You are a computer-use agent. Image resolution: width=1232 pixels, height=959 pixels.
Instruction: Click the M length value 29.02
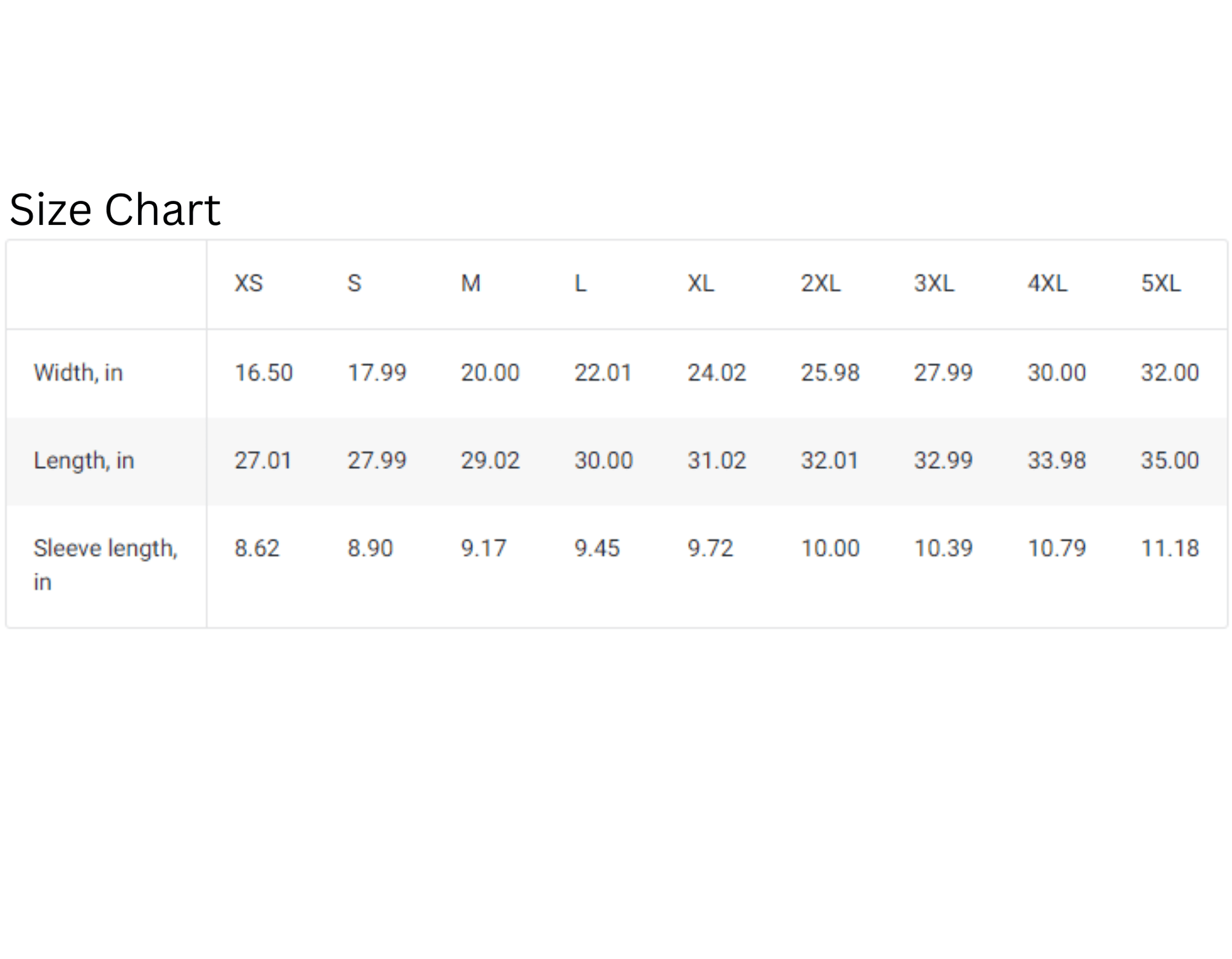[490, 460]
